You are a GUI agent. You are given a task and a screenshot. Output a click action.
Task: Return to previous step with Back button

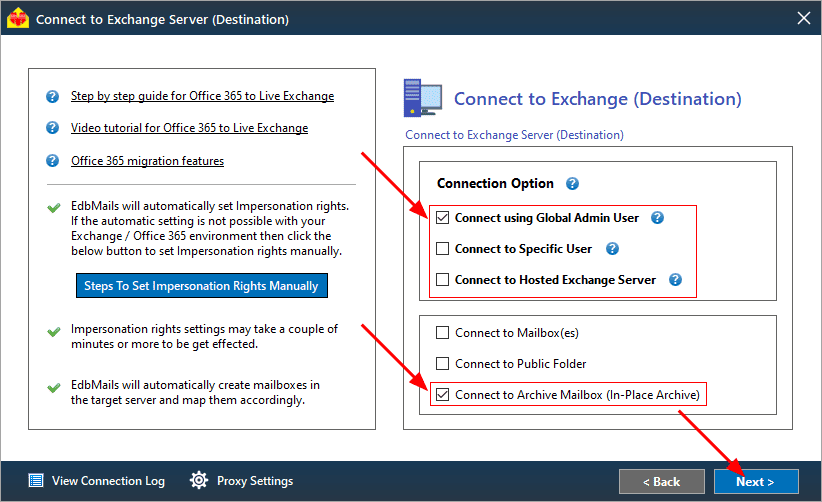pos(662,482)
